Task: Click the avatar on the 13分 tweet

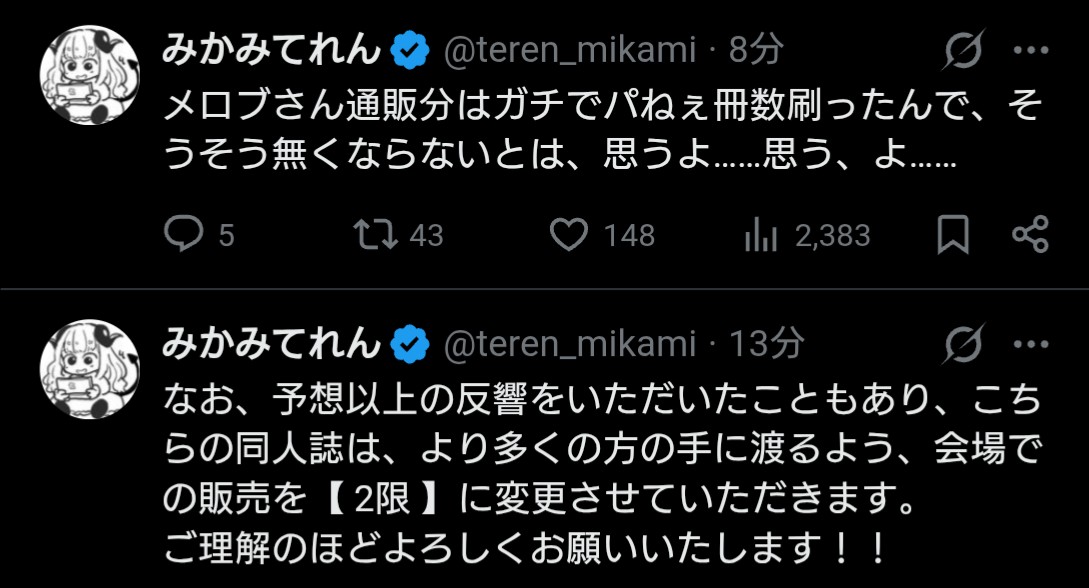Action: click(89, 369)
